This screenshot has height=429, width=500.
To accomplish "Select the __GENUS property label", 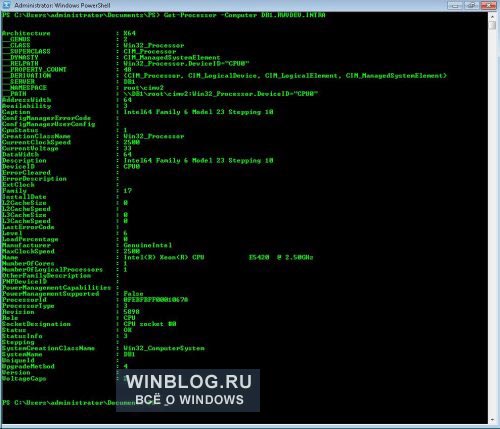I will tap(16, 39).
